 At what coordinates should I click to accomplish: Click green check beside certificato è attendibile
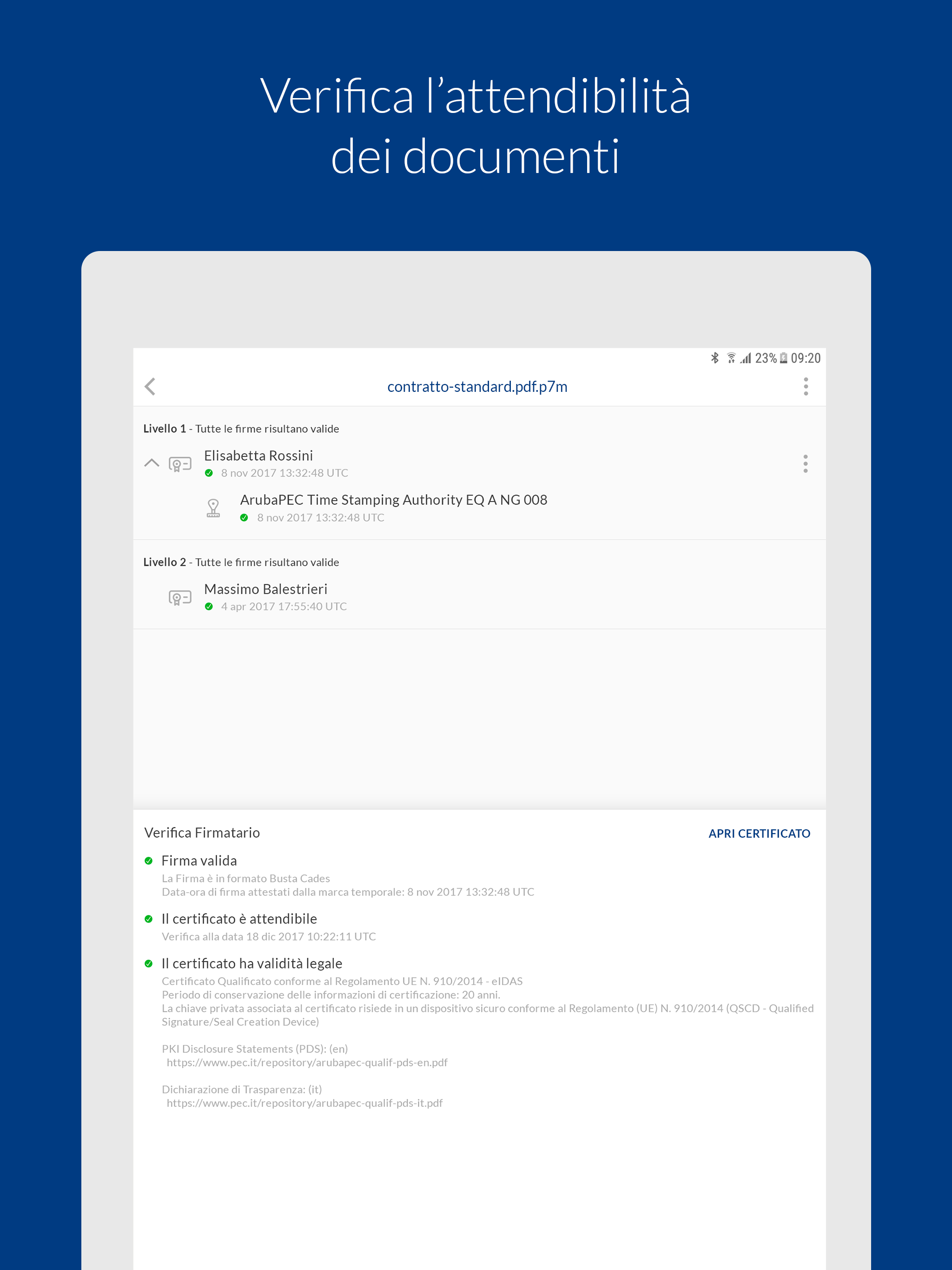pos(149,919)
